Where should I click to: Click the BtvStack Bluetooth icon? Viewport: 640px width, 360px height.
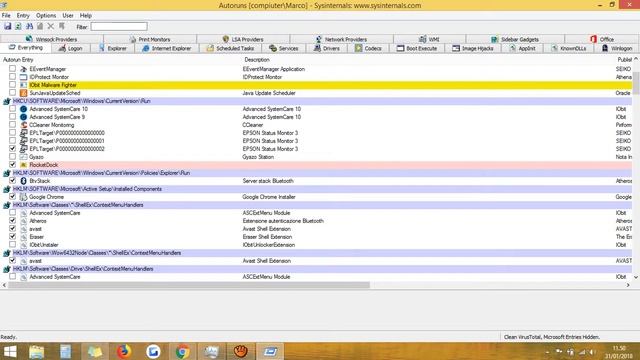[x=23, y=181]
